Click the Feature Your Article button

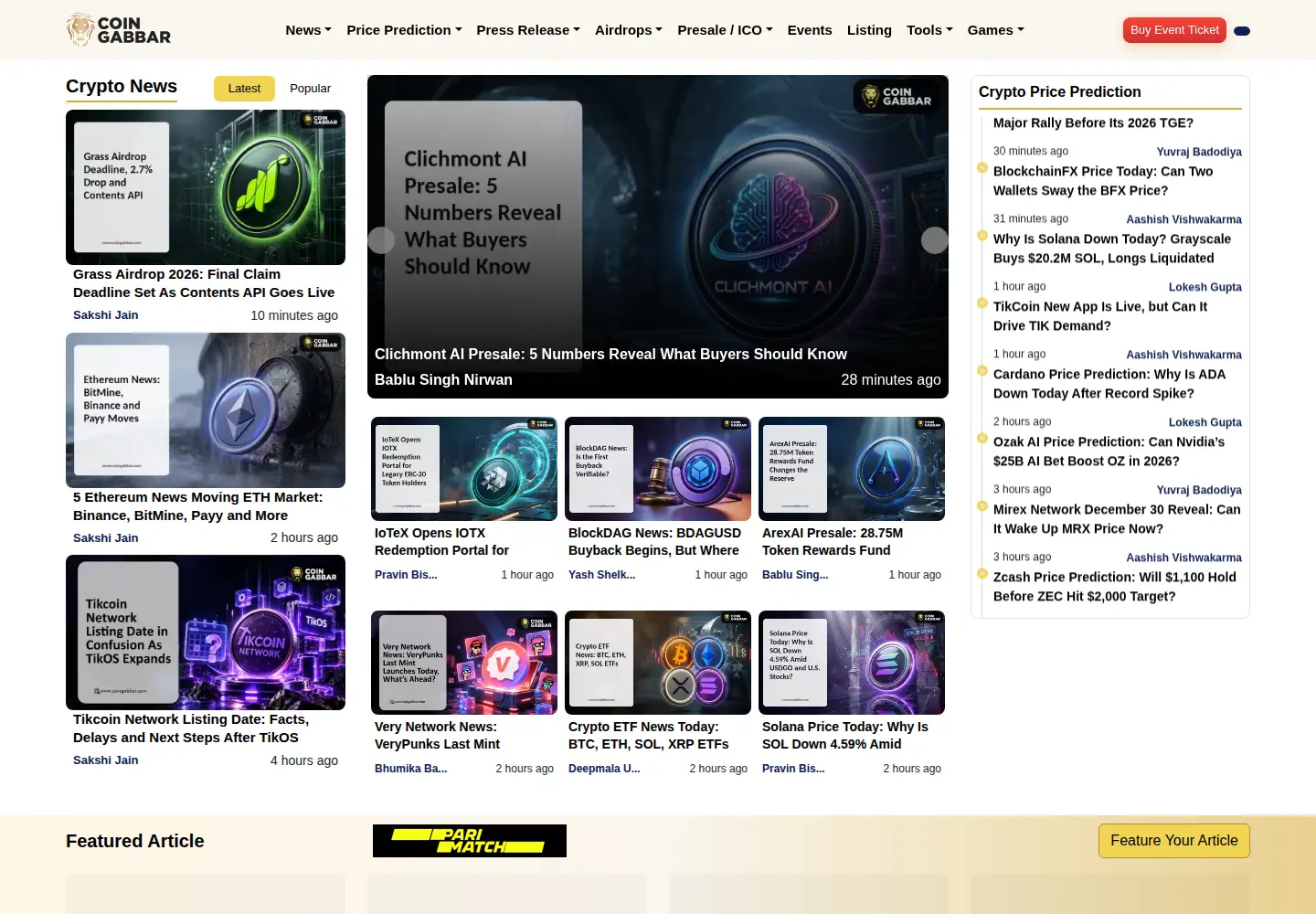[1174, 841]
